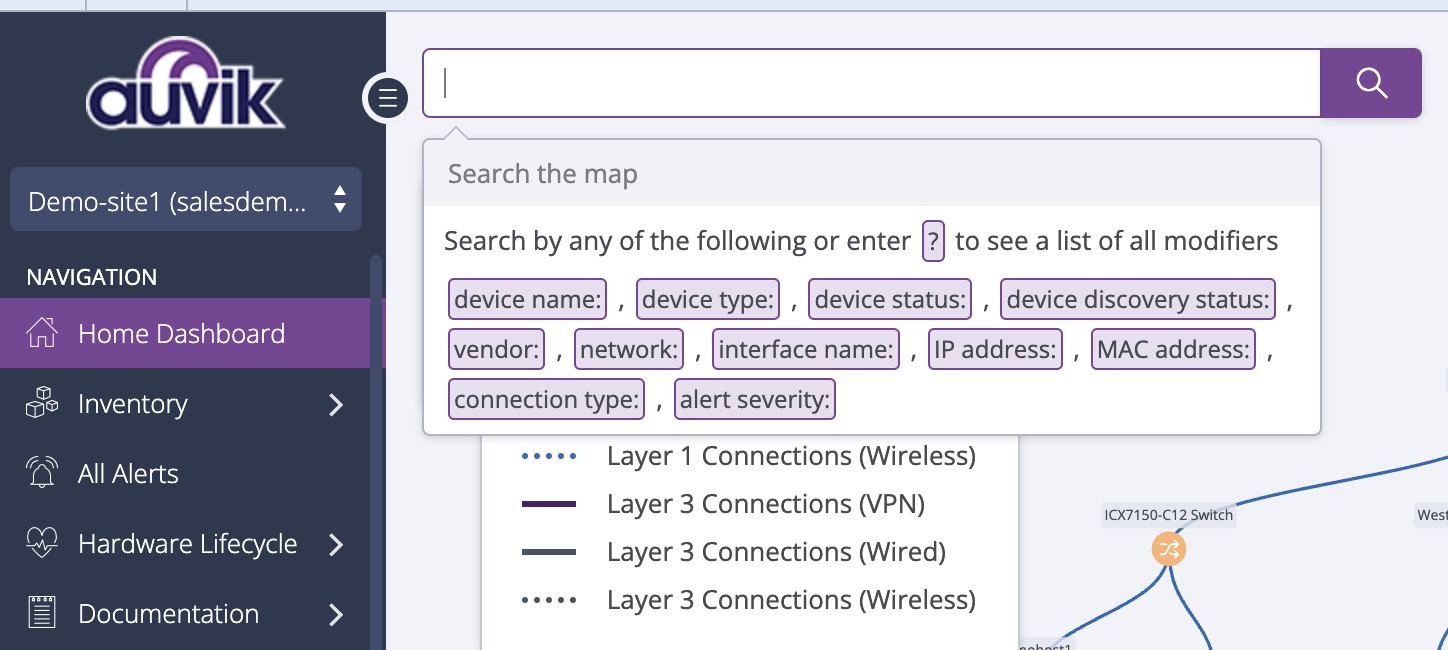Click the All Alerts bell icon
The height and width of the screenshot is (650, 1448).
42,473
